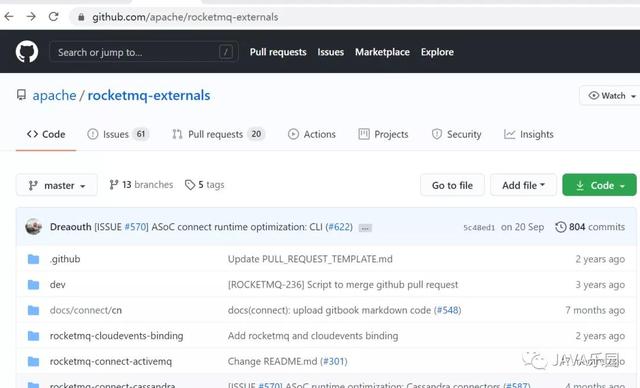Open the Projects tab
This screenshot has width=640, height=388.
tap(383, 134)
